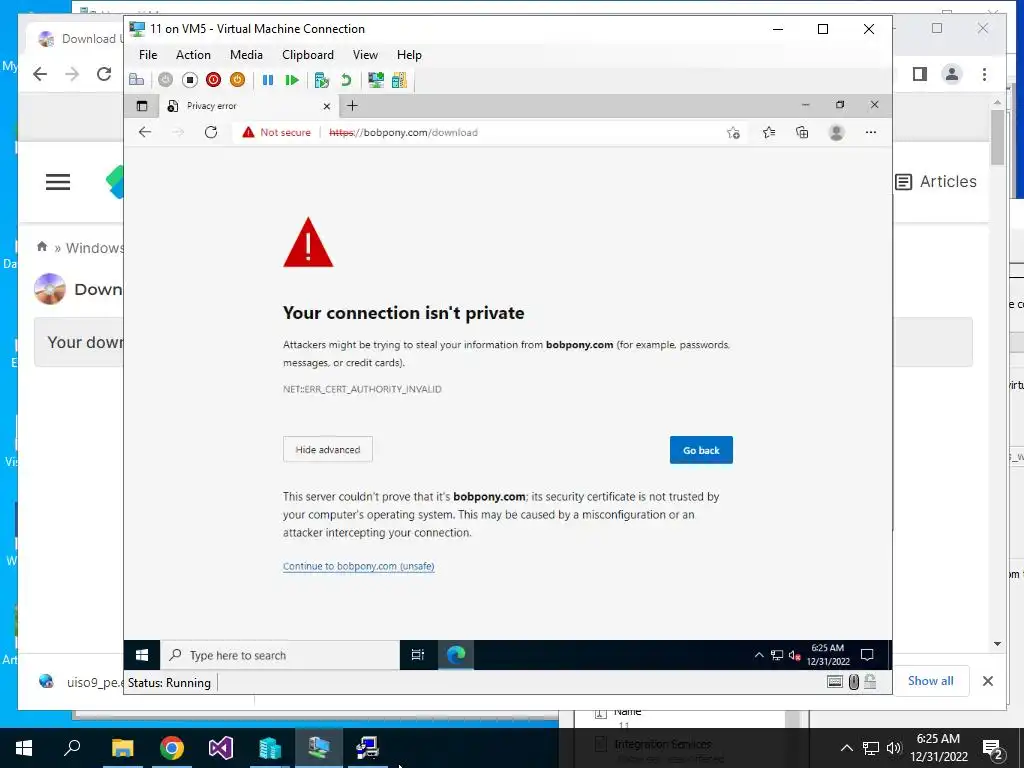
Task: Close the Chrome downloads bar
Action: [x=988, y=681]
